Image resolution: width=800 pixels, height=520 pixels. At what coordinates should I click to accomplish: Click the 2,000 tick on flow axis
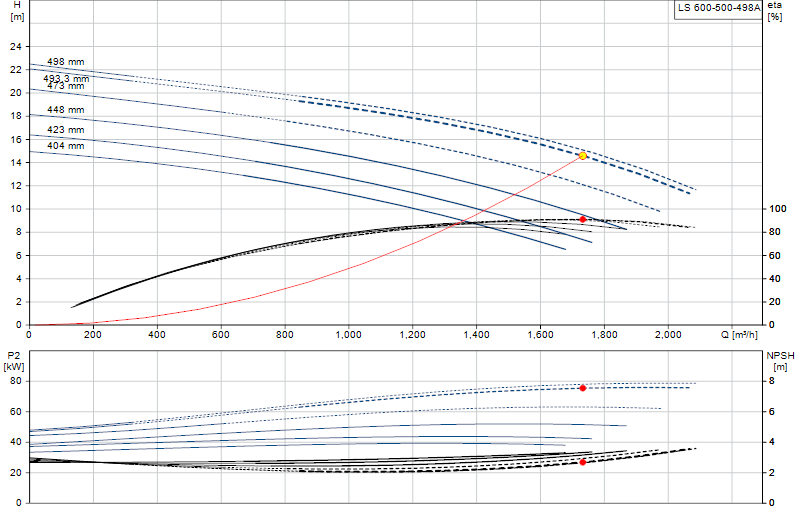[x=668, y=335]
